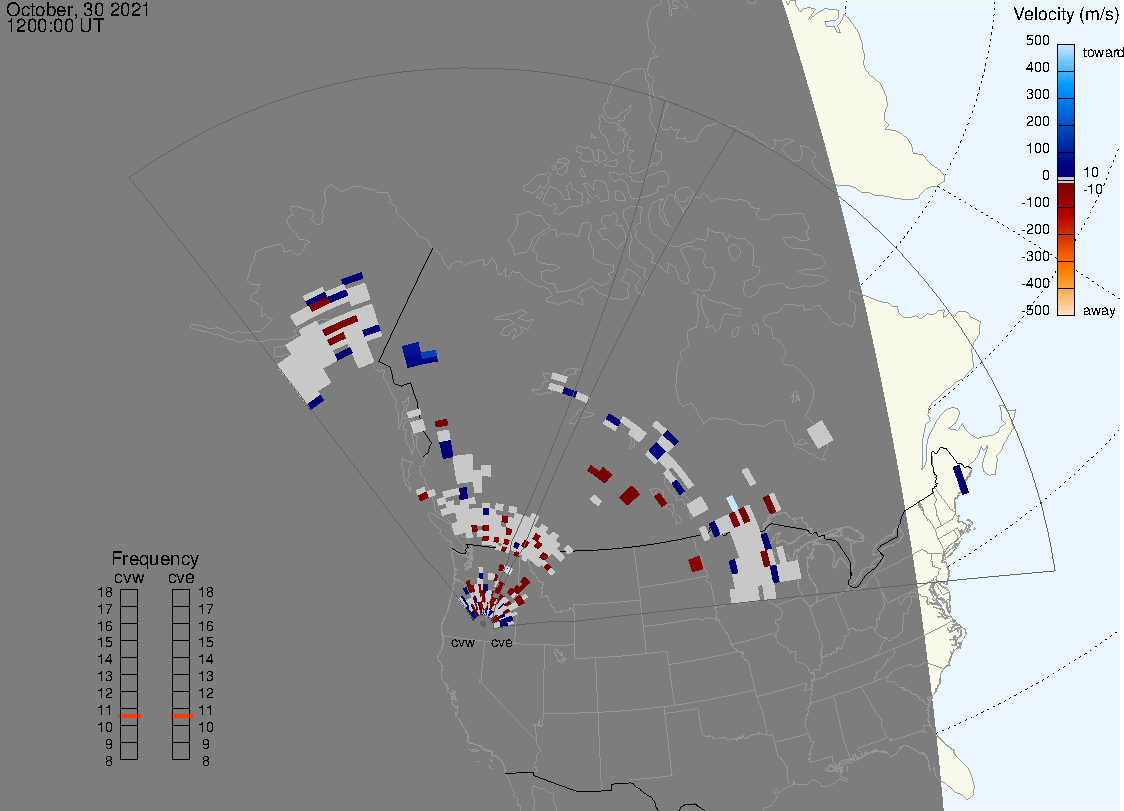This screenshot has width=1124, height=811.
Task: Click the red marker on cvw frequency bar
Action: click(x=129, y=716)
